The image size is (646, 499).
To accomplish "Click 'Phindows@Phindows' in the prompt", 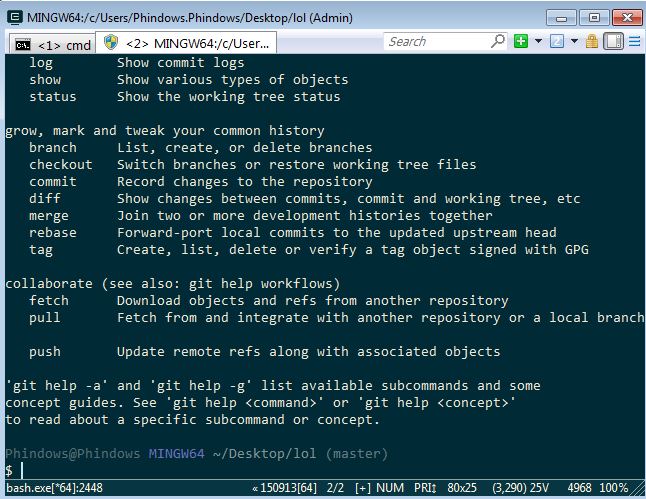I will click(73, 454).
